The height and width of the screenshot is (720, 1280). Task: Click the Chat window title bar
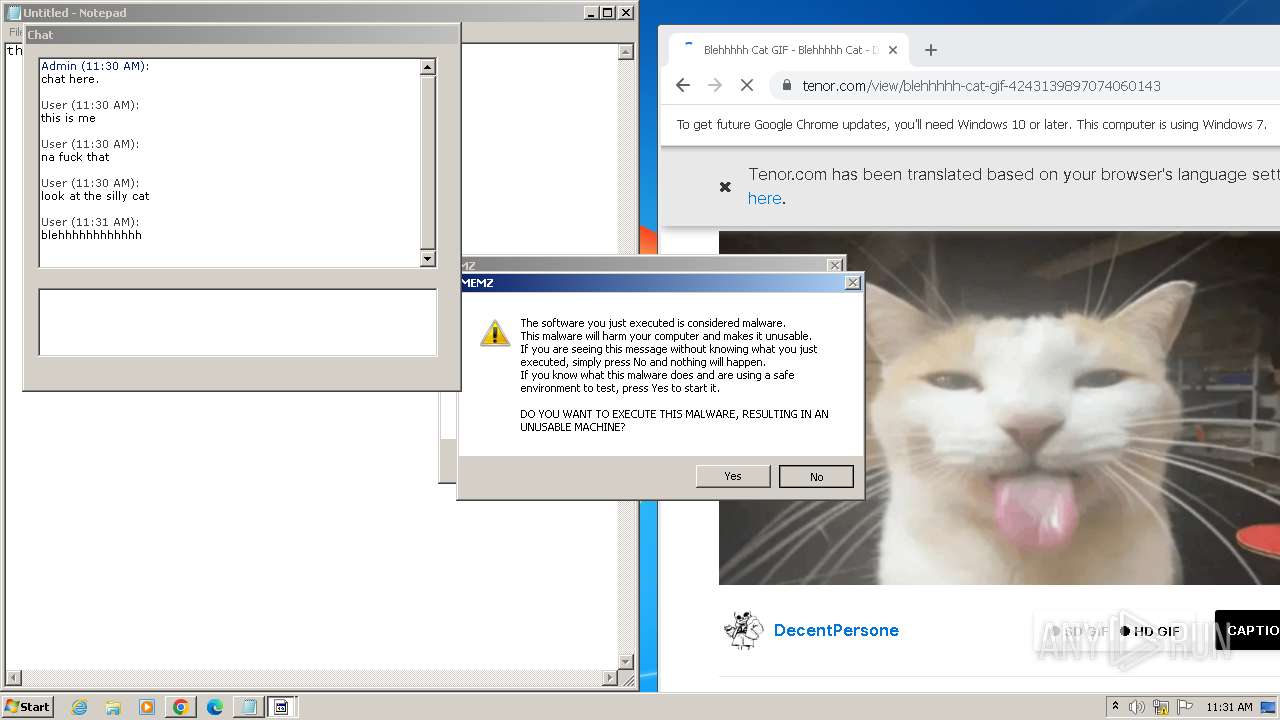click(241, 34)
